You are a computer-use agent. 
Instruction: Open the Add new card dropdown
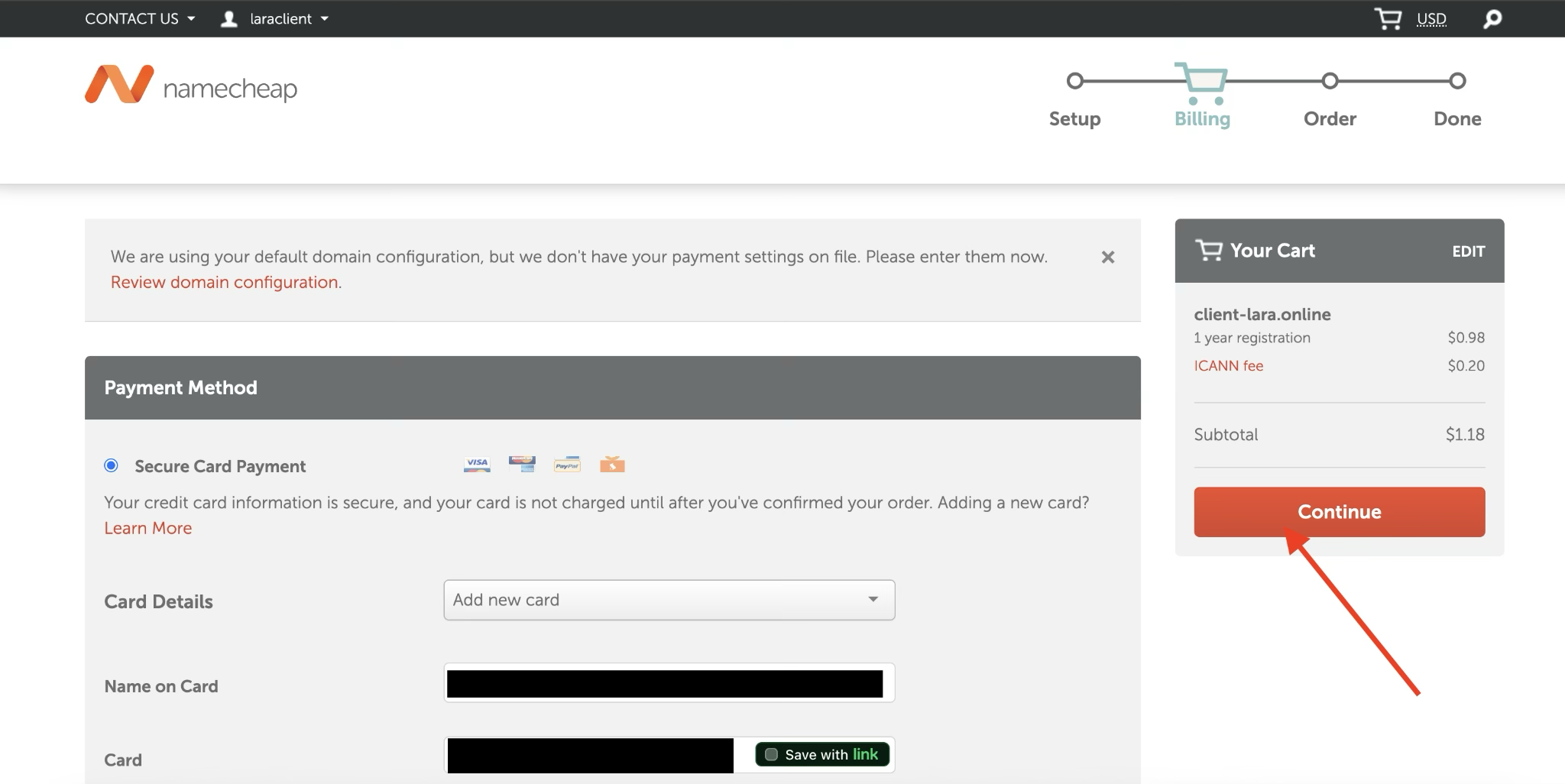coord(669,600)
